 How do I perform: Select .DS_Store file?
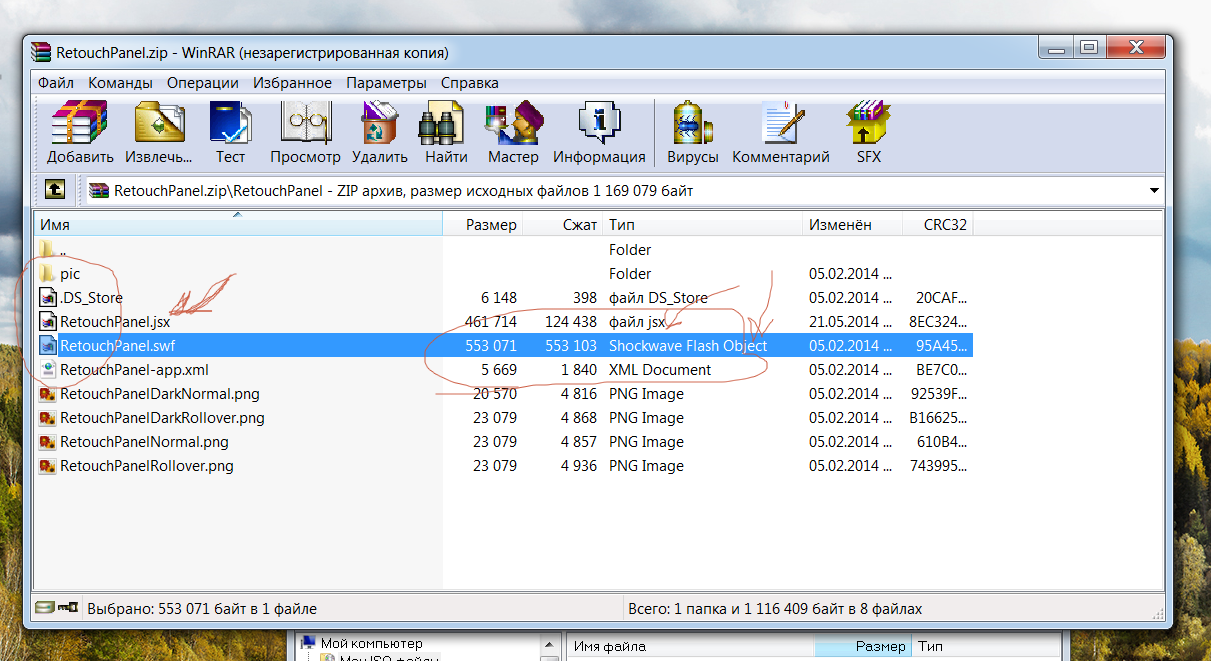point(91,297)
